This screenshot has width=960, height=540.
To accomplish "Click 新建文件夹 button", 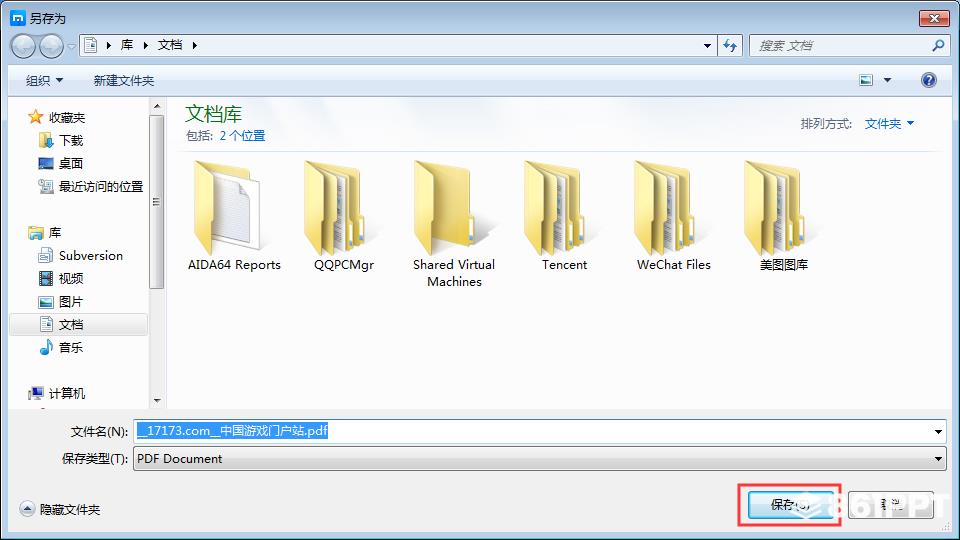I will (124, 80).
